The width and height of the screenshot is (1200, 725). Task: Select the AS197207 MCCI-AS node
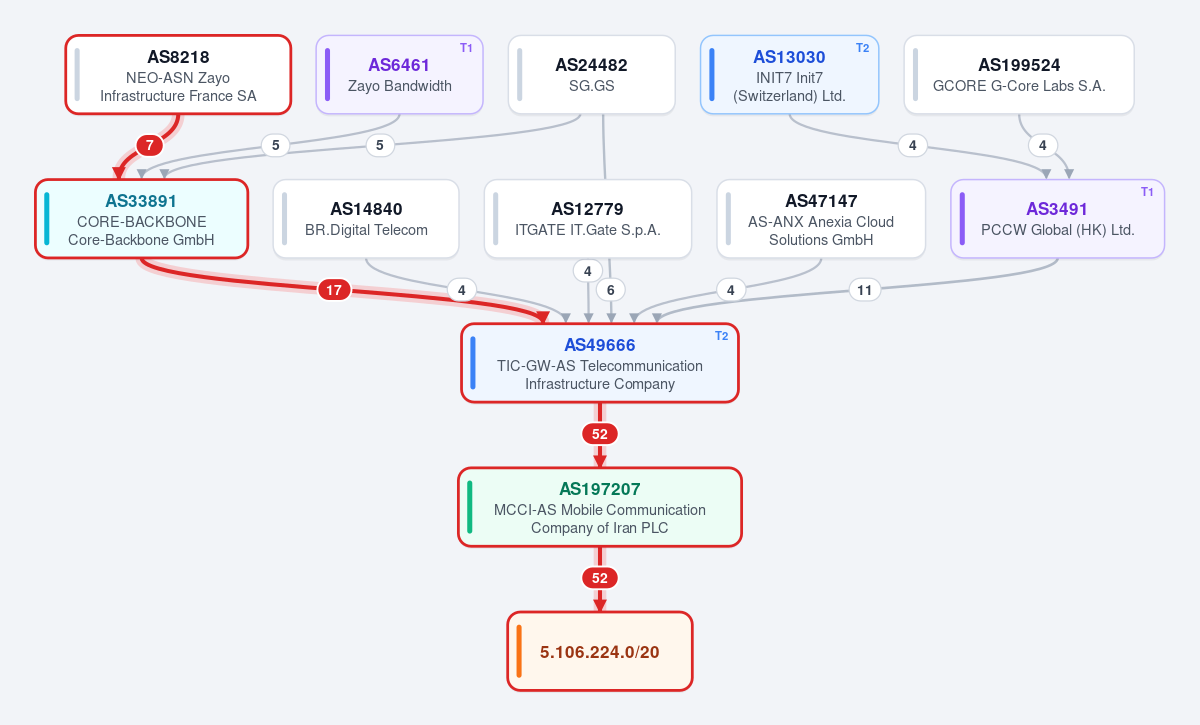600,507
